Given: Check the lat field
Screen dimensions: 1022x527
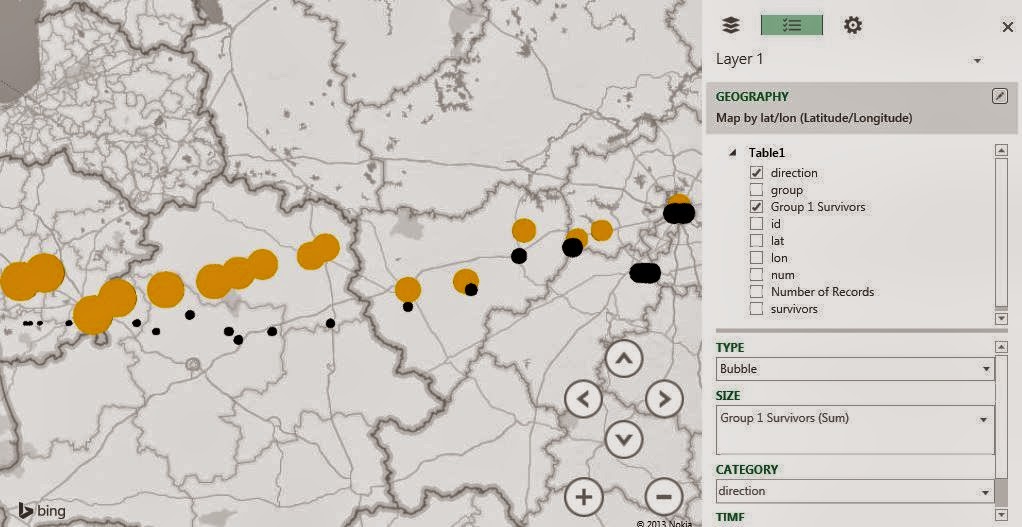Looking at the screenshot, I should click(x=756, y=240).
